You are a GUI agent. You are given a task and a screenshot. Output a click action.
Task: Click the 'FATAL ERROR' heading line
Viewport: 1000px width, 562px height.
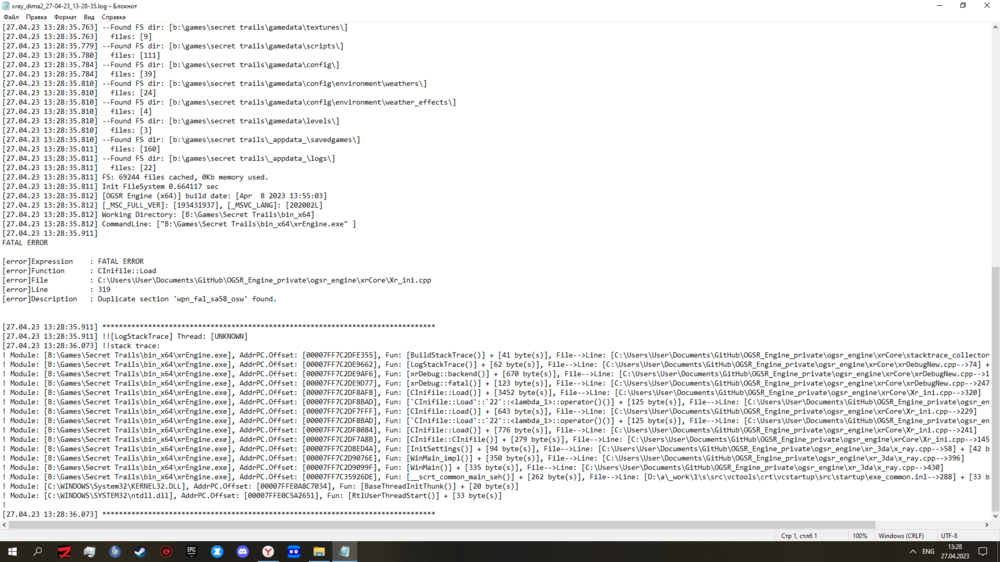coord(25,242)
